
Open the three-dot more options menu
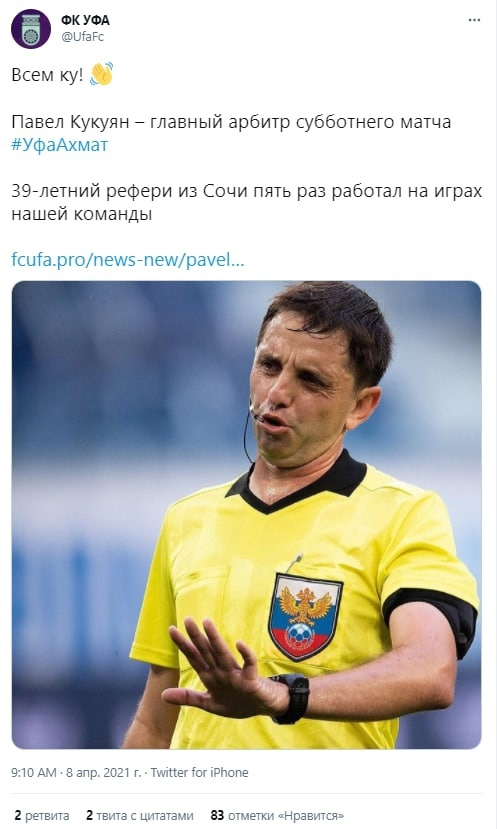click(x=474, y=20)
